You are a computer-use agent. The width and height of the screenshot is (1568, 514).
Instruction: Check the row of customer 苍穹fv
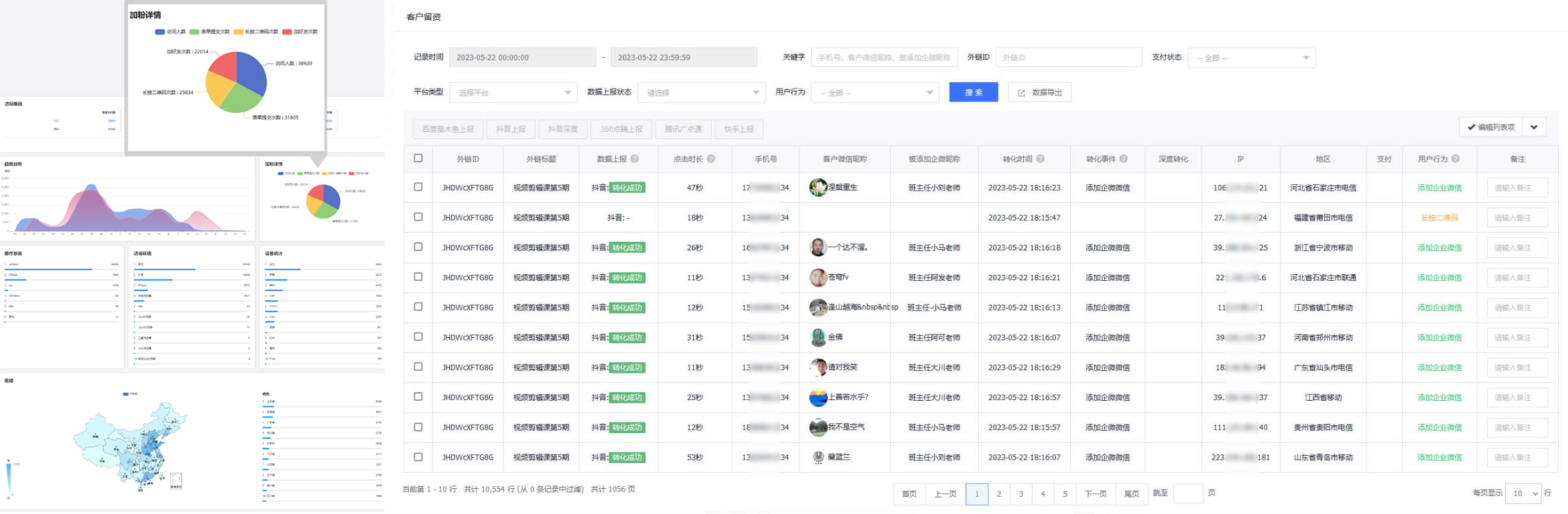click(x=418, y=277)
